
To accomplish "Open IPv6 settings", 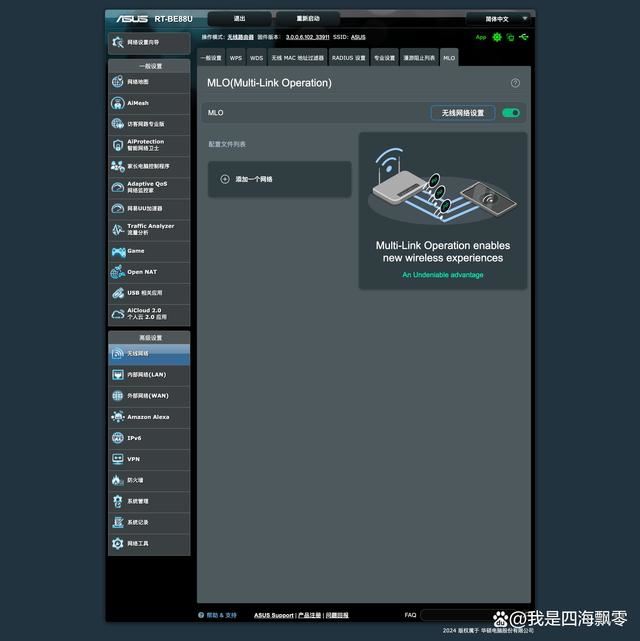I will pyautogui.click(x=149, y=438).
